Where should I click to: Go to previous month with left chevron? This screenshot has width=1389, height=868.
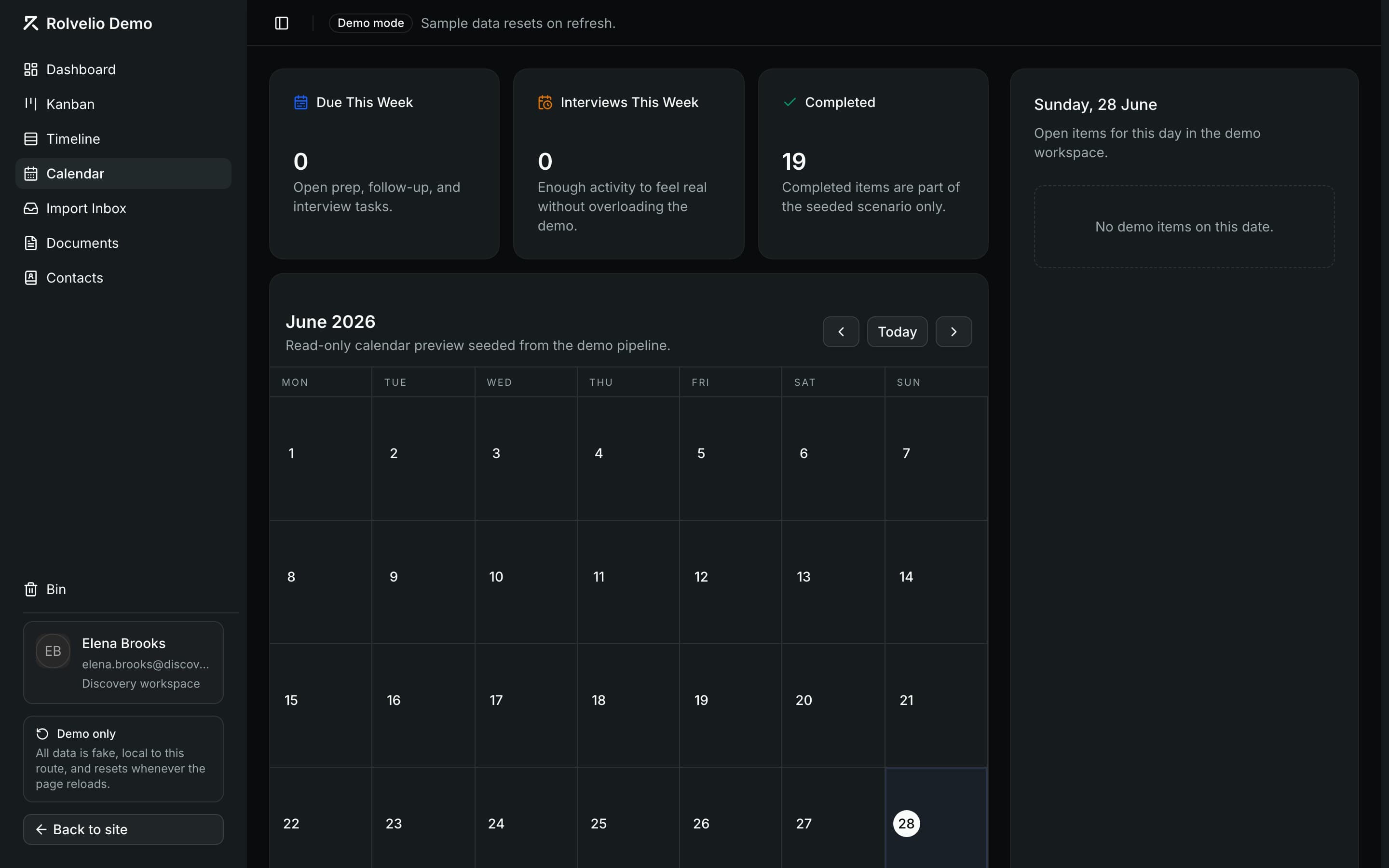click(x=841, y=332)
